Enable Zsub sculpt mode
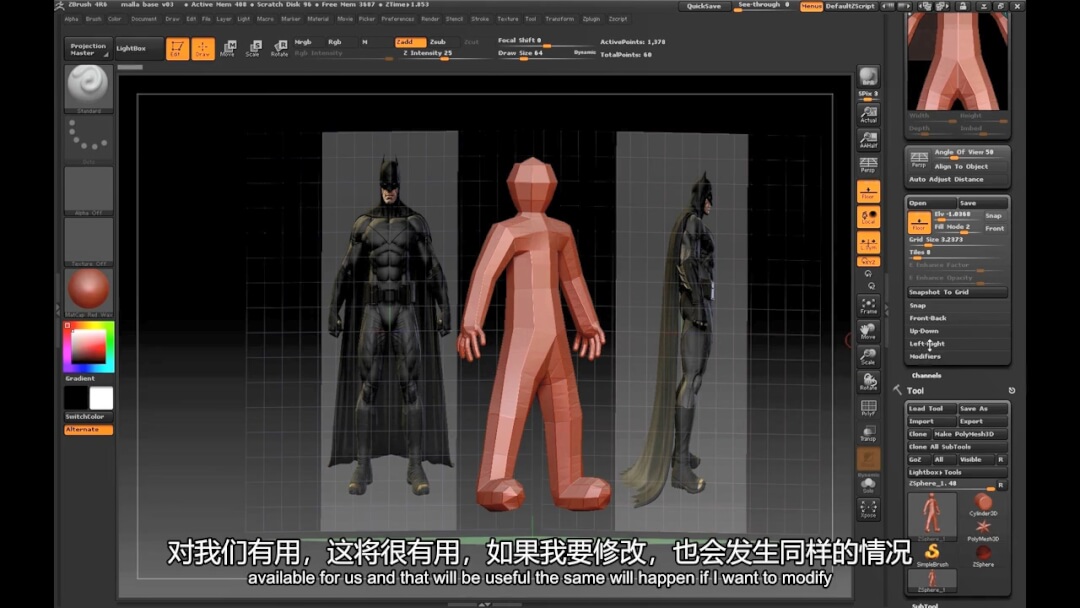The height and width of the screenshot is (608, 1080). pyautogui.click(x=438, y=42)
